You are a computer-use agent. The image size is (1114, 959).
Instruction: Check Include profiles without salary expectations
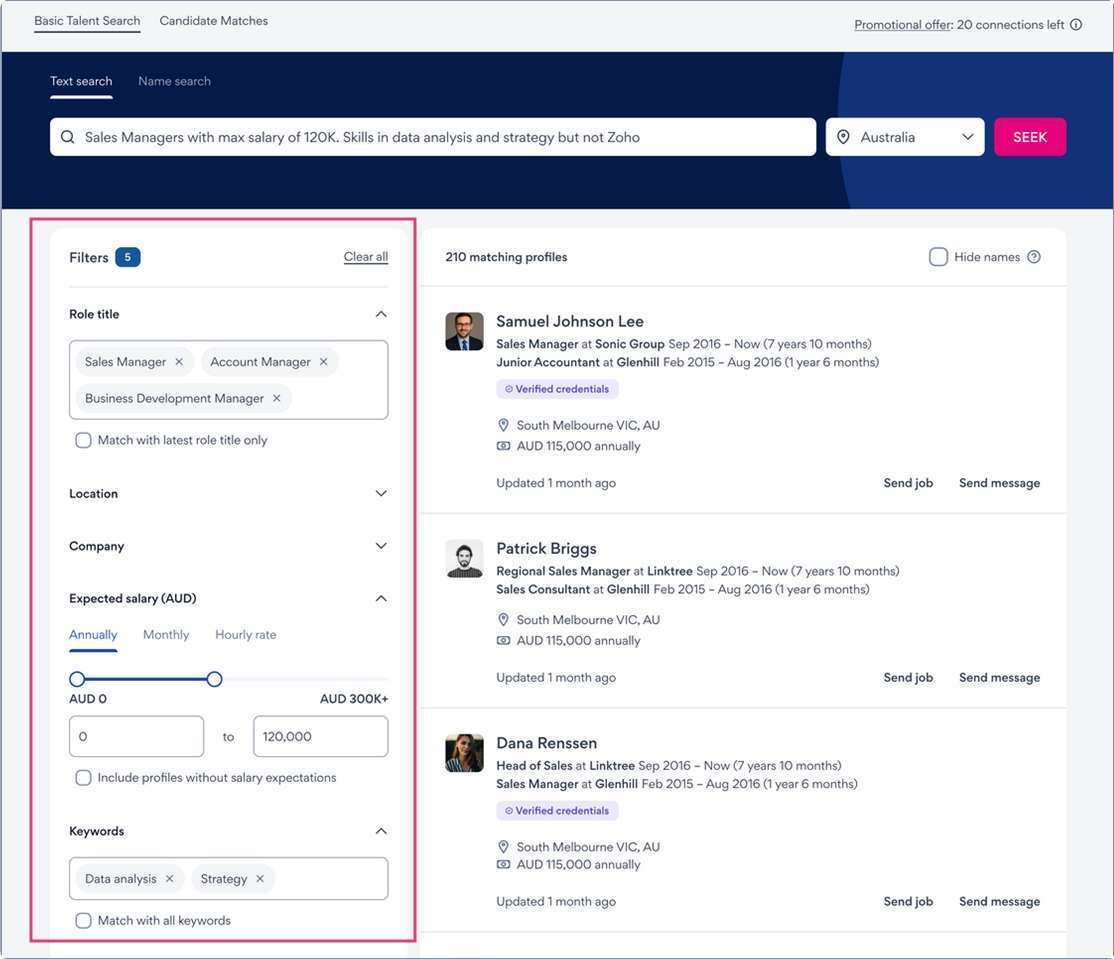coord(83,778)
